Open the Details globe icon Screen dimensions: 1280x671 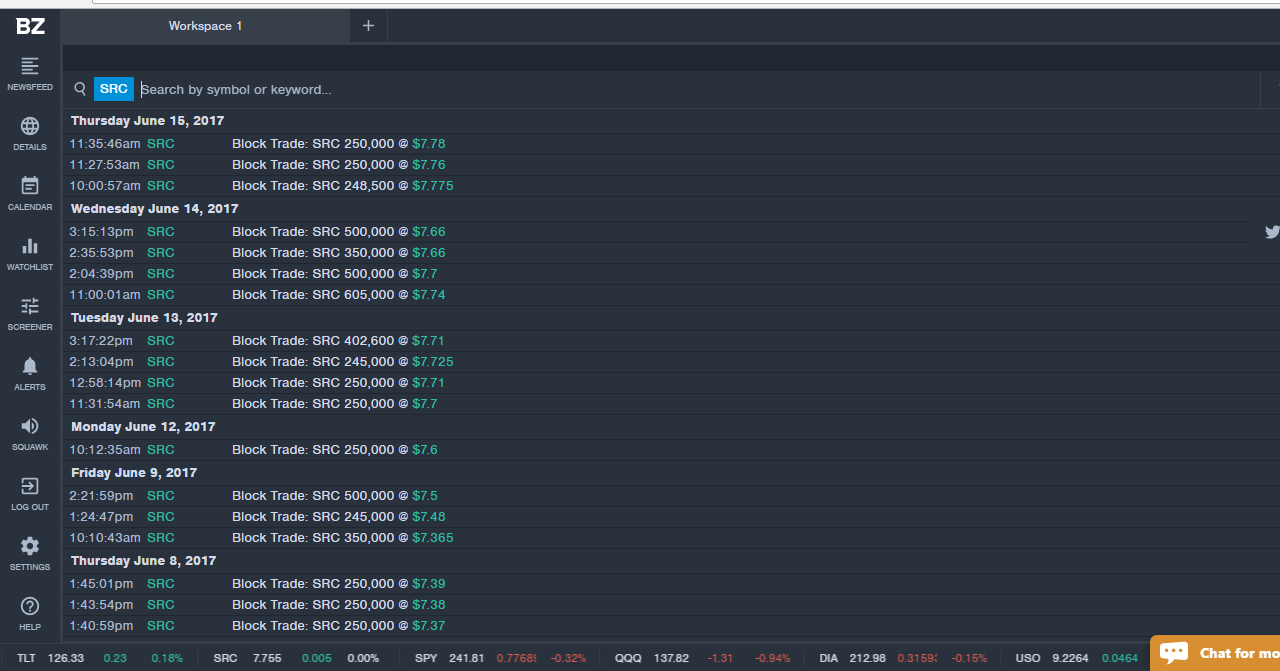pos(30,126)
